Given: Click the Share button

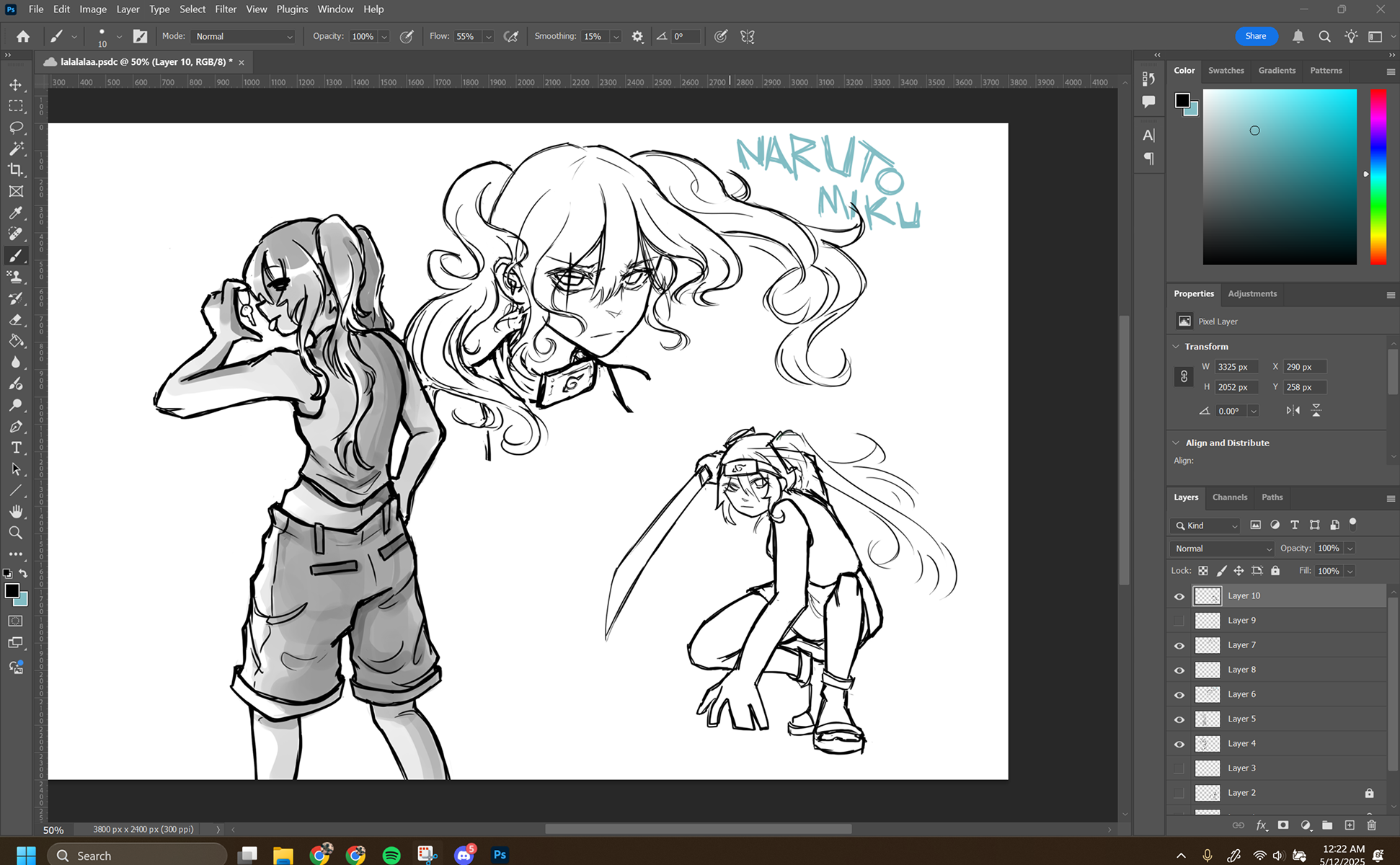Looking at the screenshot, I should [x=1255, y=36].
